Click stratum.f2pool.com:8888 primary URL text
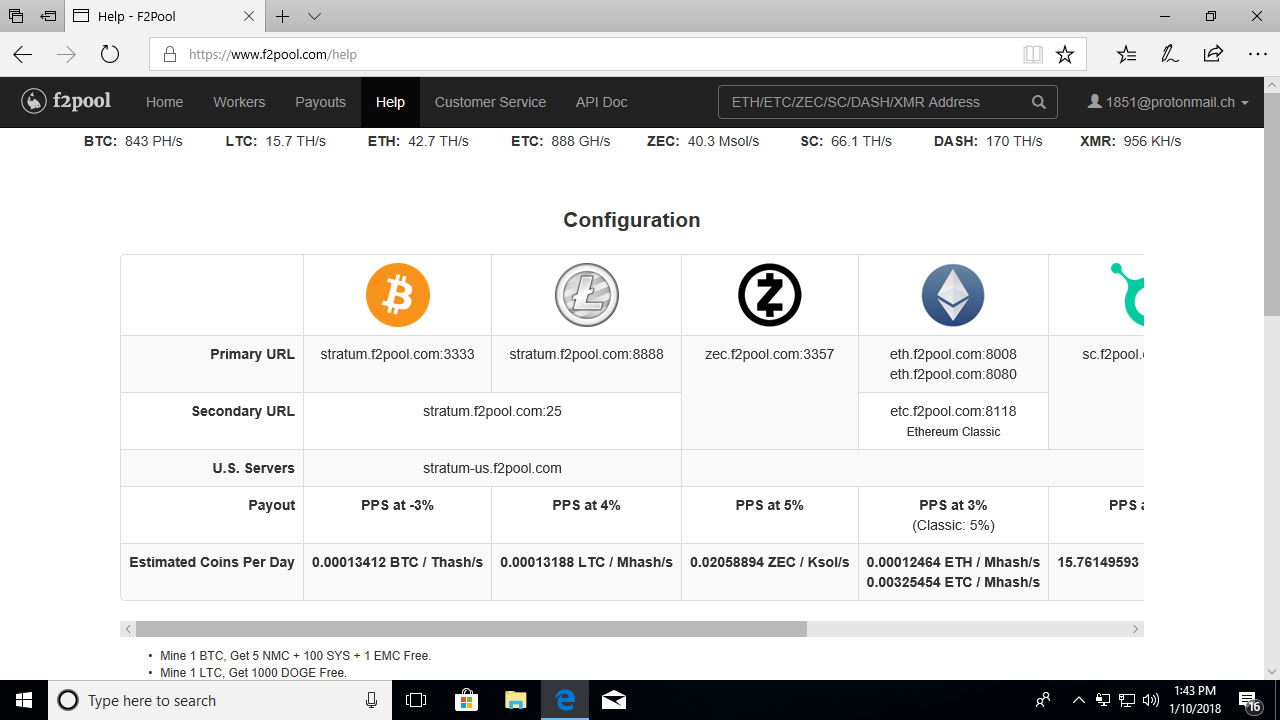1280x720 pixels. 586,354
